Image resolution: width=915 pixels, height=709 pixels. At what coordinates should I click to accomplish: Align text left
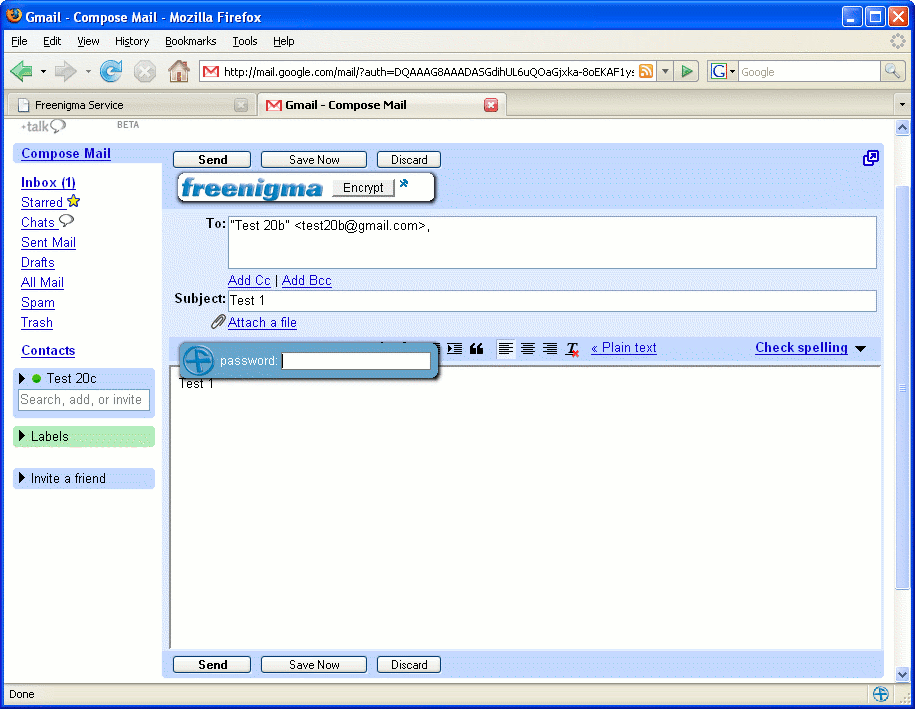click(506, 348)
